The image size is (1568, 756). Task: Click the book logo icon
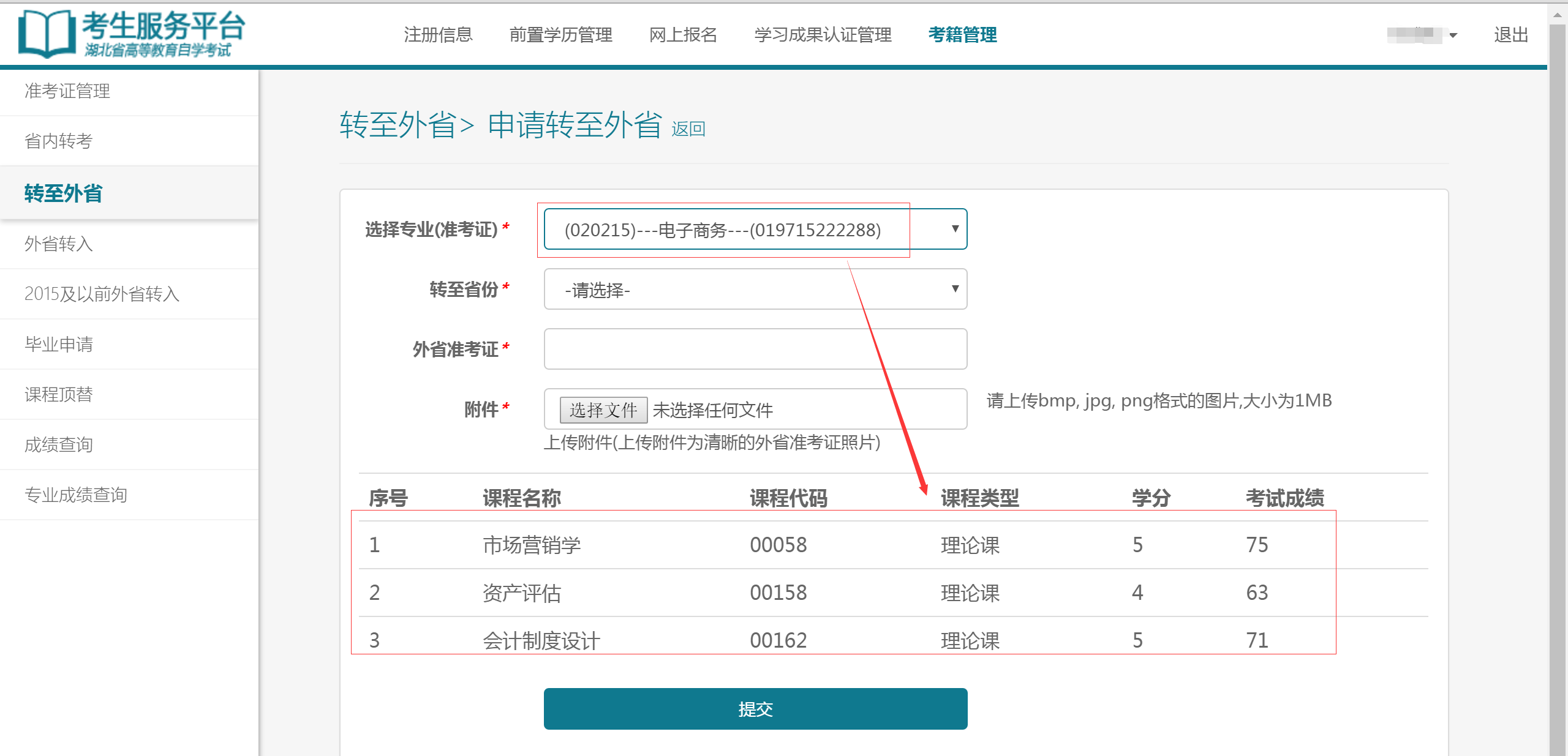[x=46, y=34]
